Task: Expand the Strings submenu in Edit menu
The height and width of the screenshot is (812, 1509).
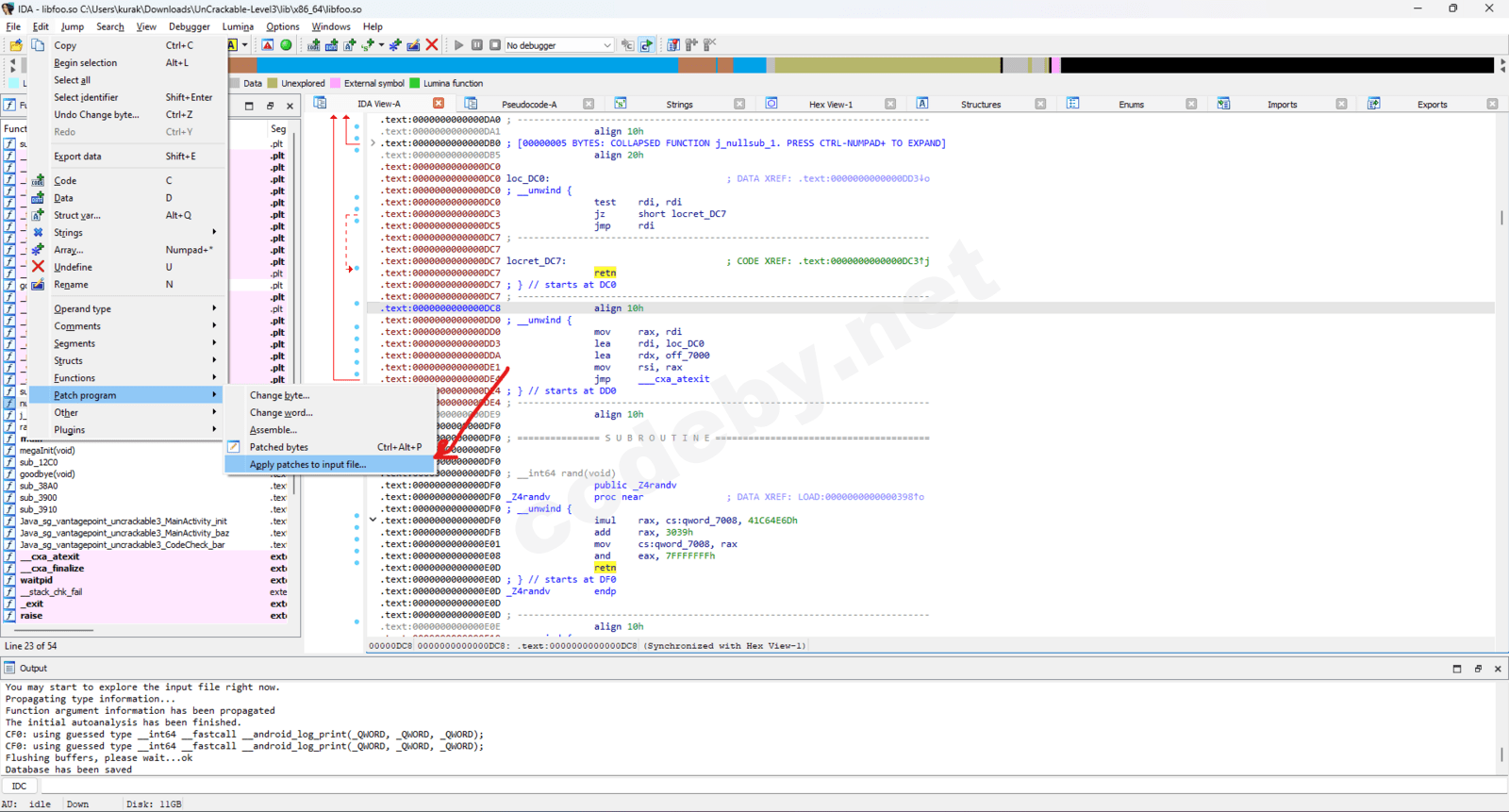Action: click(127, 232)
